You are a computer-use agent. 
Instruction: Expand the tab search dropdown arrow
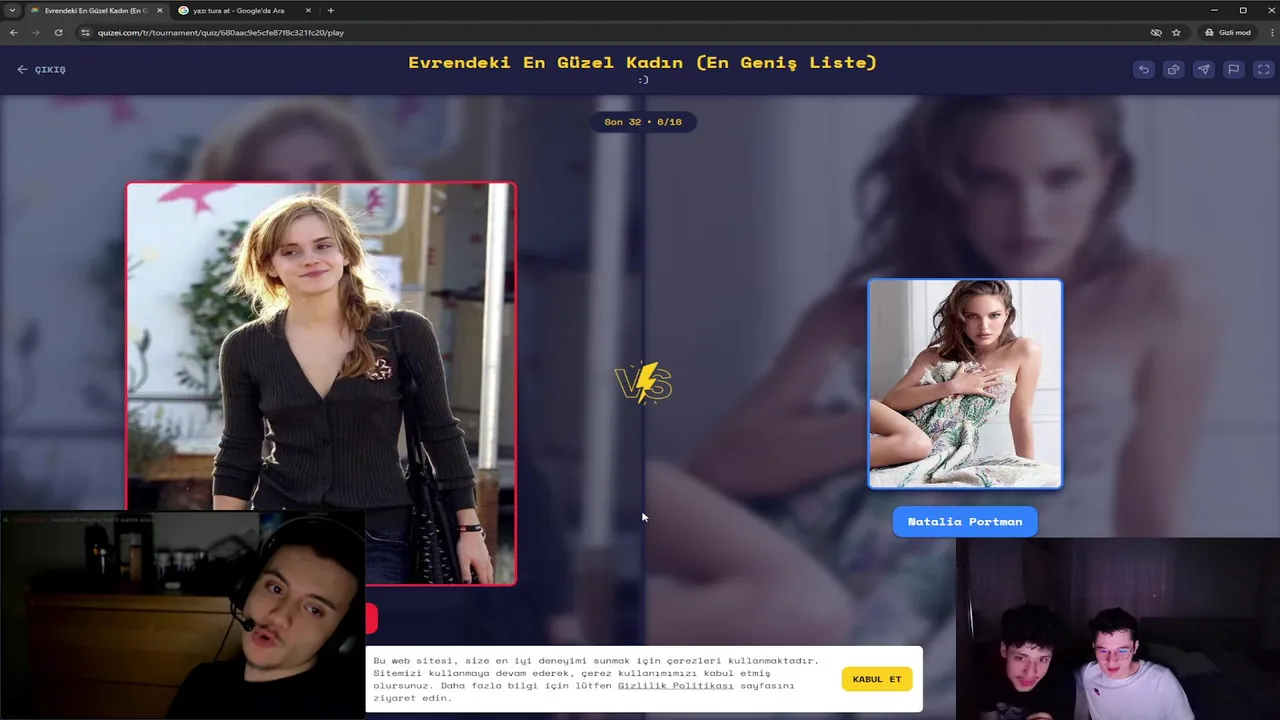pos(11,10)
